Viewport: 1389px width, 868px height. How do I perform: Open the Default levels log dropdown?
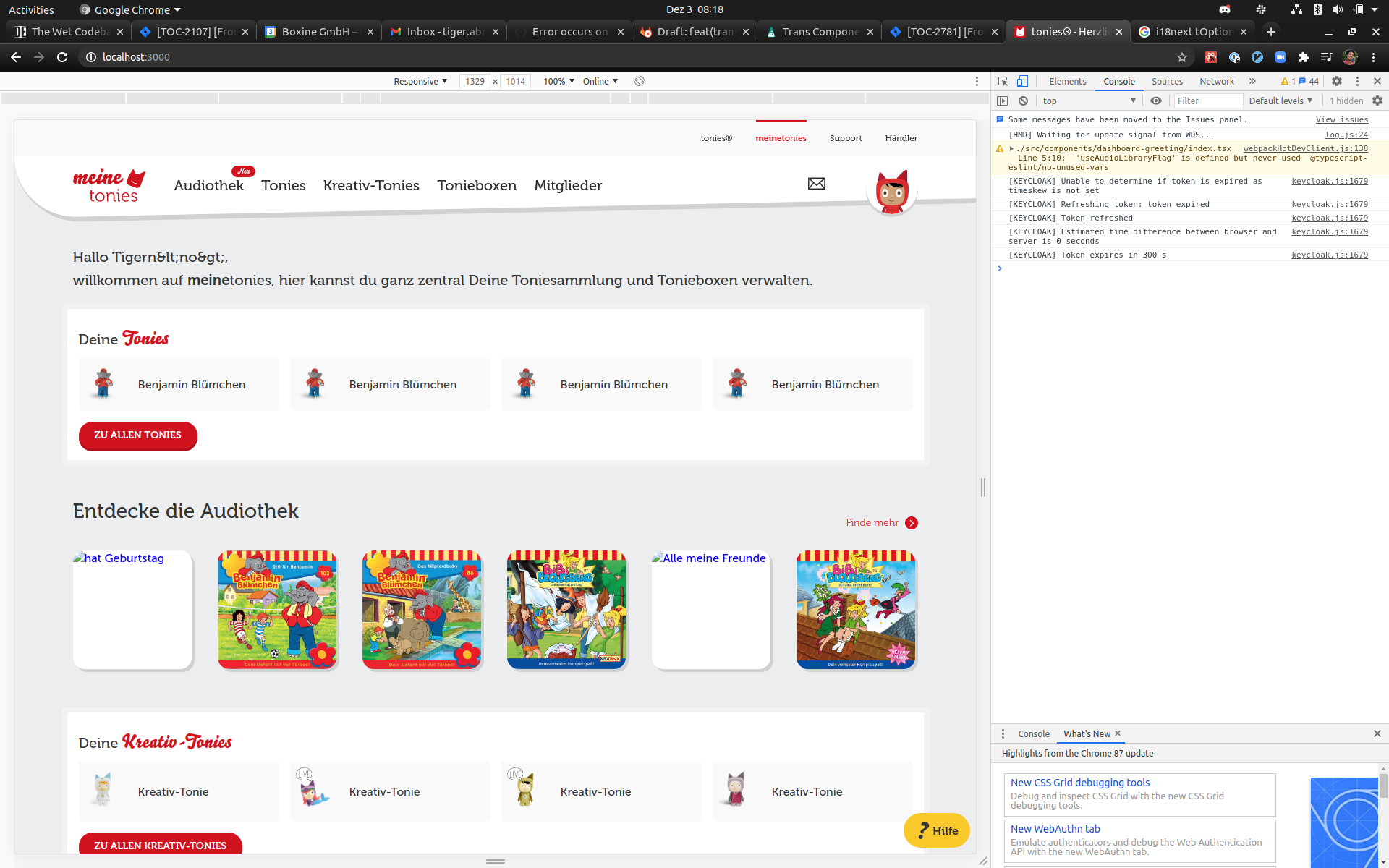click(x=1280, y=101)
